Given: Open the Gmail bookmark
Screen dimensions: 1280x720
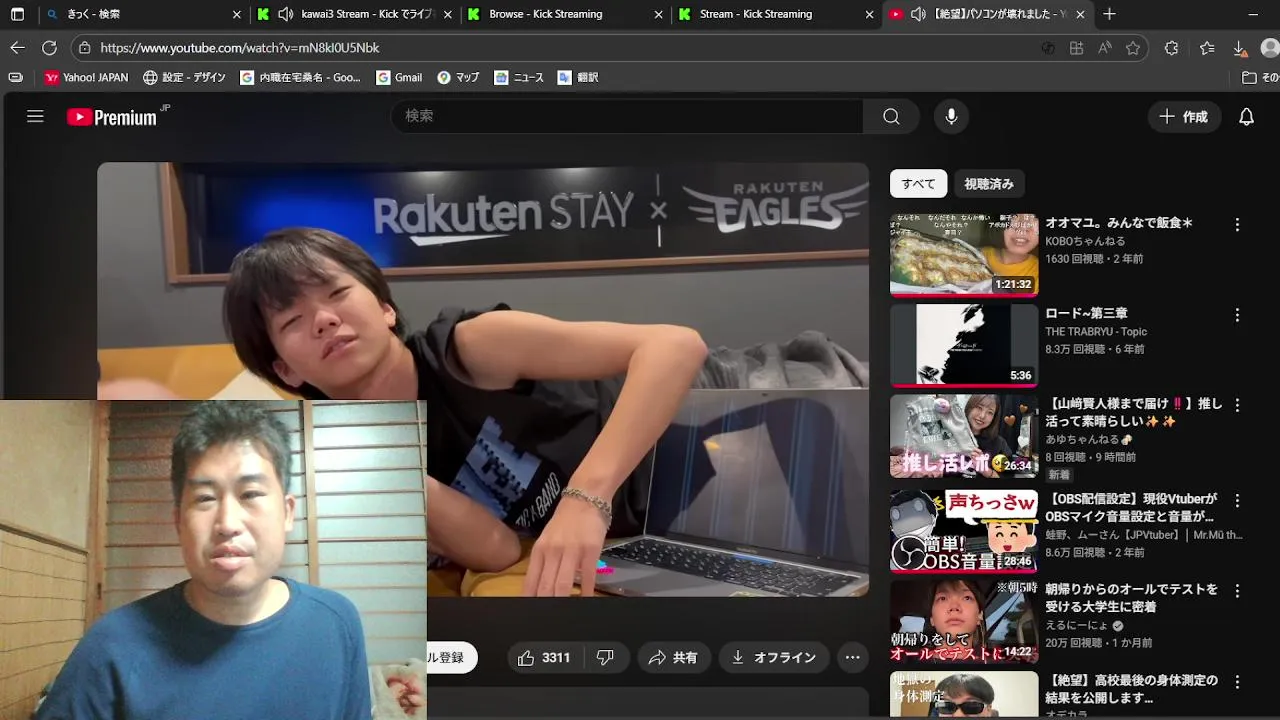Looking at the screenshot, I should pos(398,77).
